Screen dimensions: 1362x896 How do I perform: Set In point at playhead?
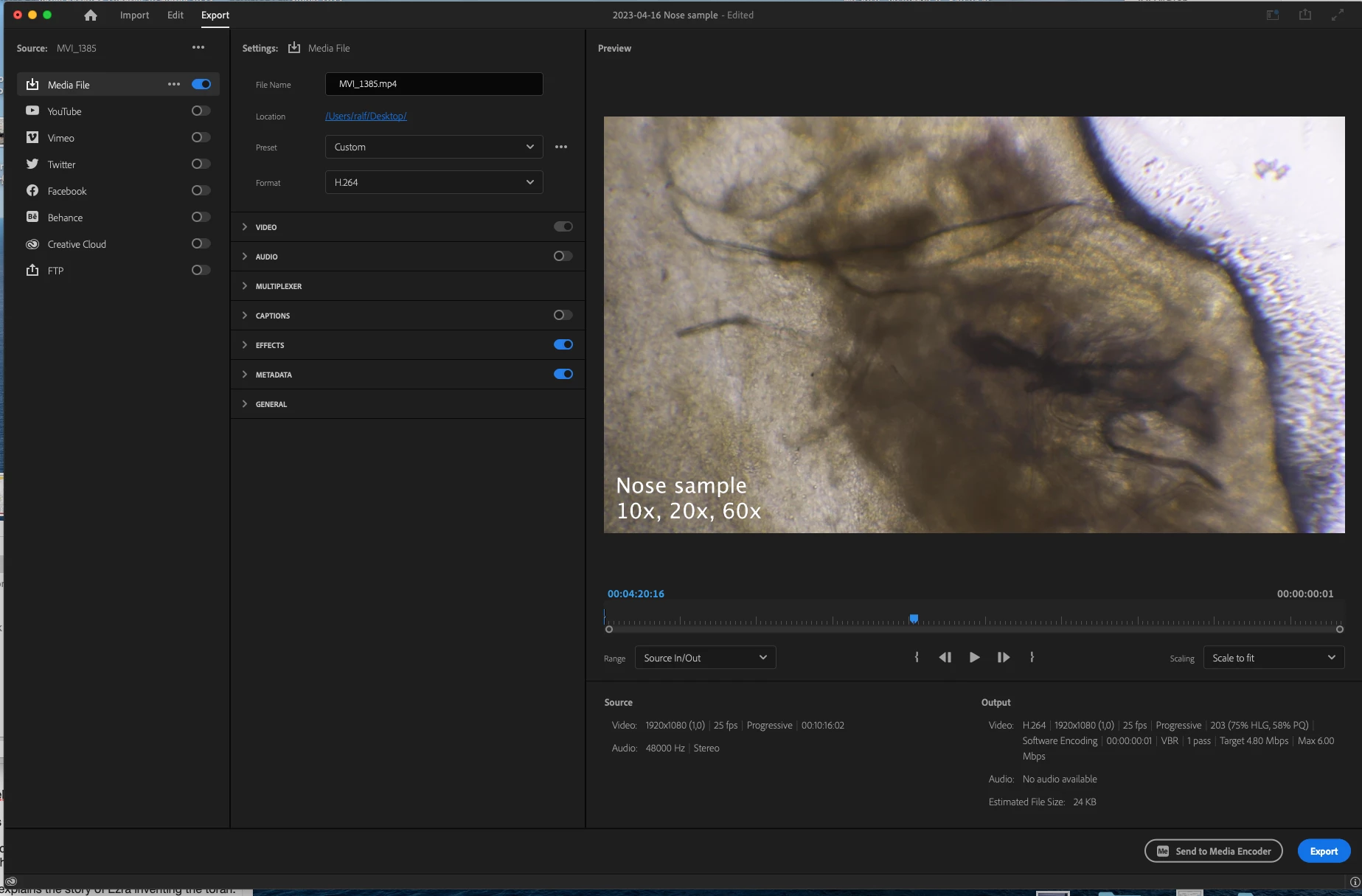click(917, 657)
